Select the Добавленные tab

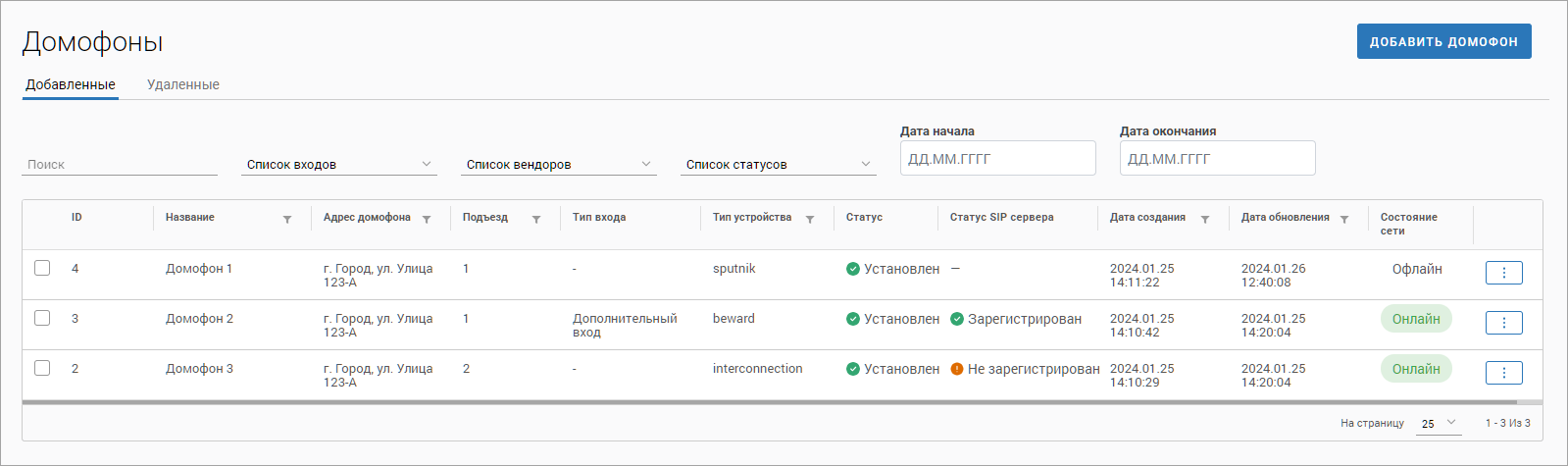pyautogui.click(x=71, y=84)
